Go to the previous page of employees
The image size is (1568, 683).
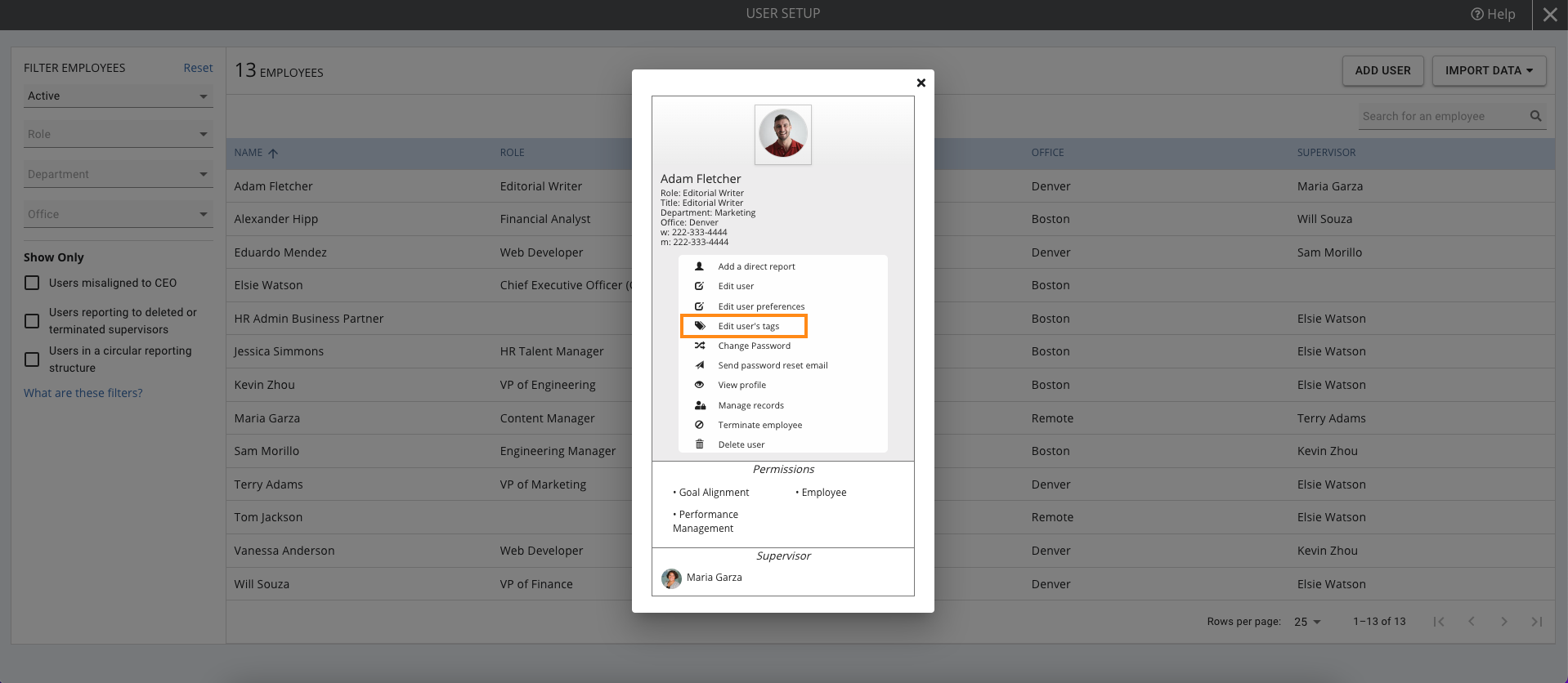(1472, 622)
